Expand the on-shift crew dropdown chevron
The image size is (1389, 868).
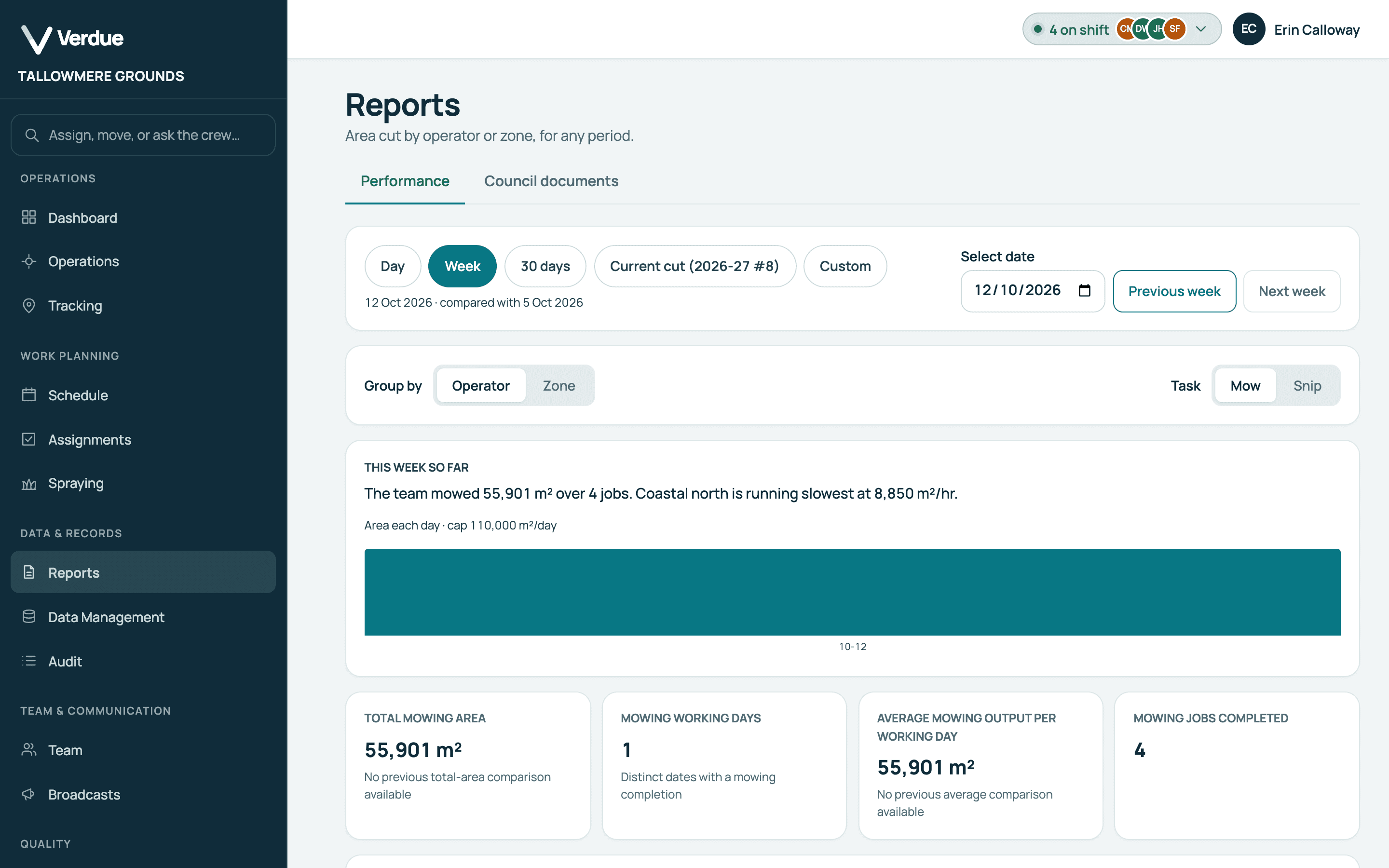click(1201, 29)
